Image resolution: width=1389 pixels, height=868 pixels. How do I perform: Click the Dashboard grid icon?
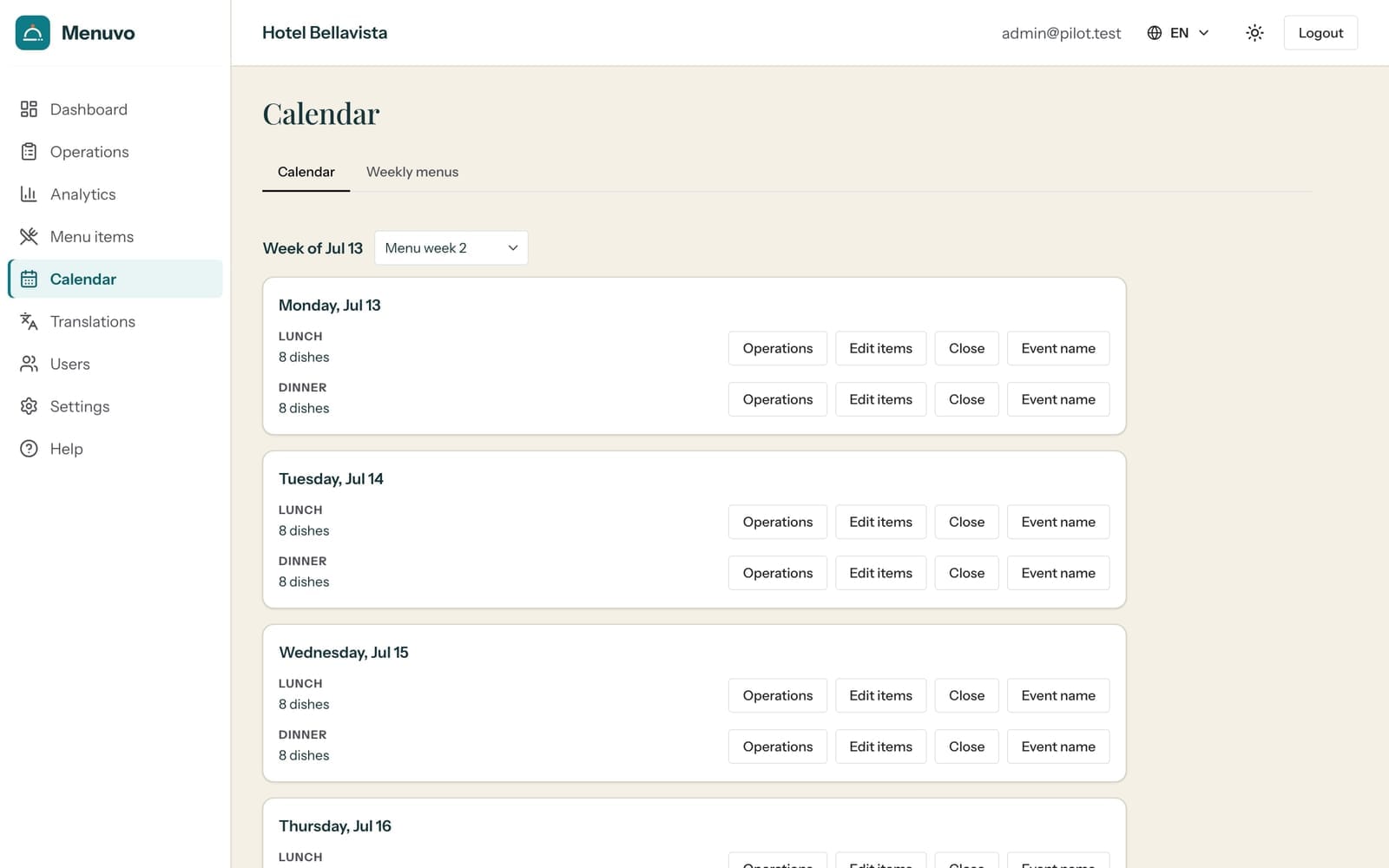pyautogui.click(x=29, y=109)
